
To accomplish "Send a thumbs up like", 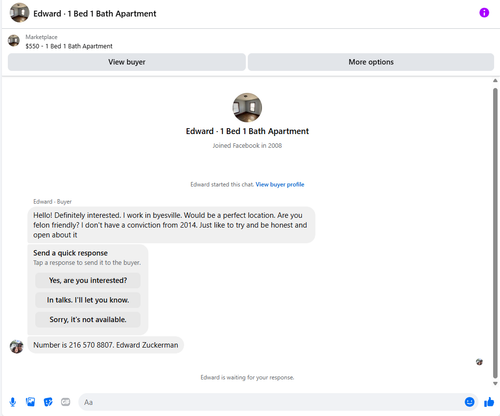I will click(x=489, y=402).
